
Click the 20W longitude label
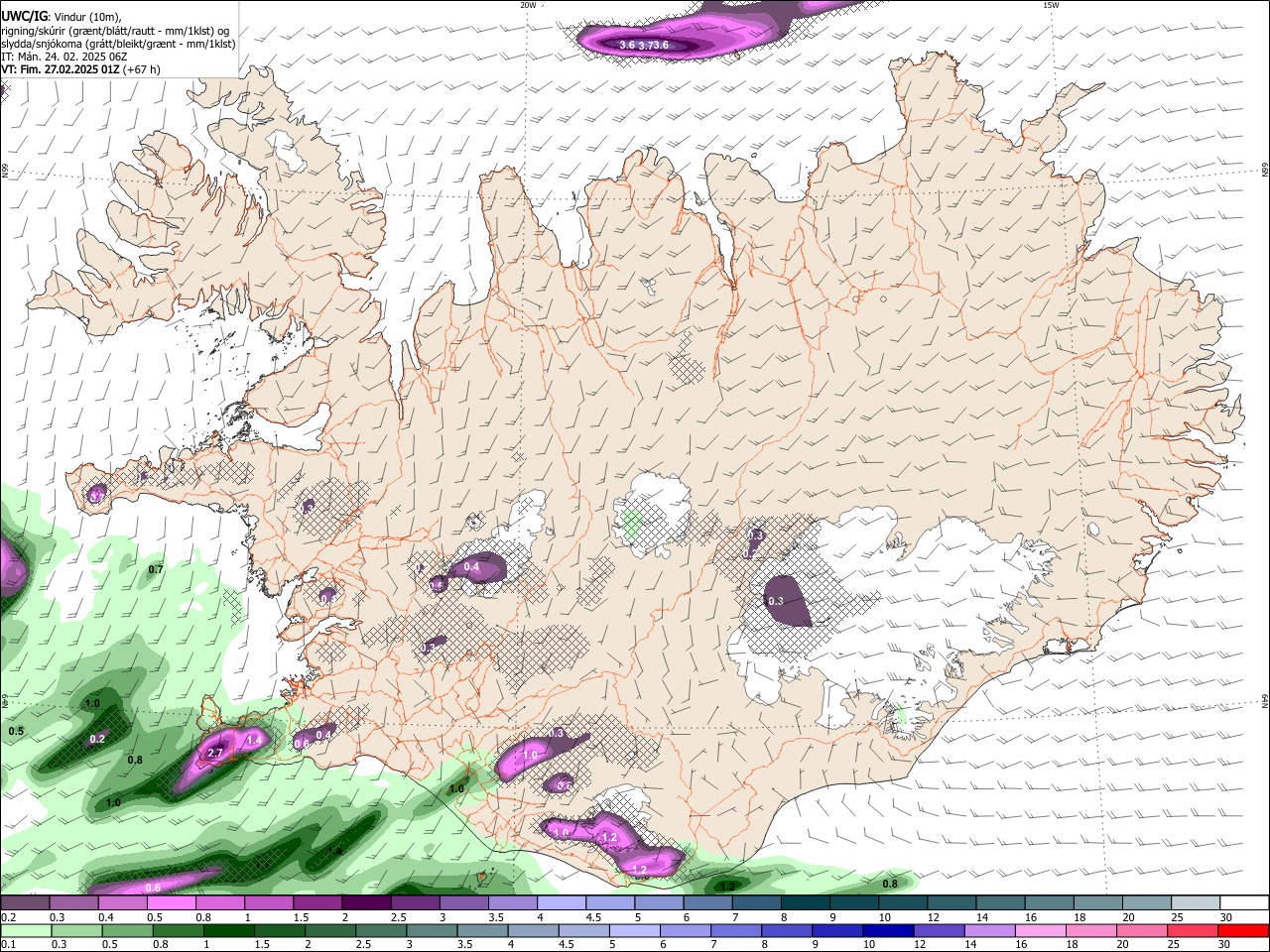click(528, 5)
